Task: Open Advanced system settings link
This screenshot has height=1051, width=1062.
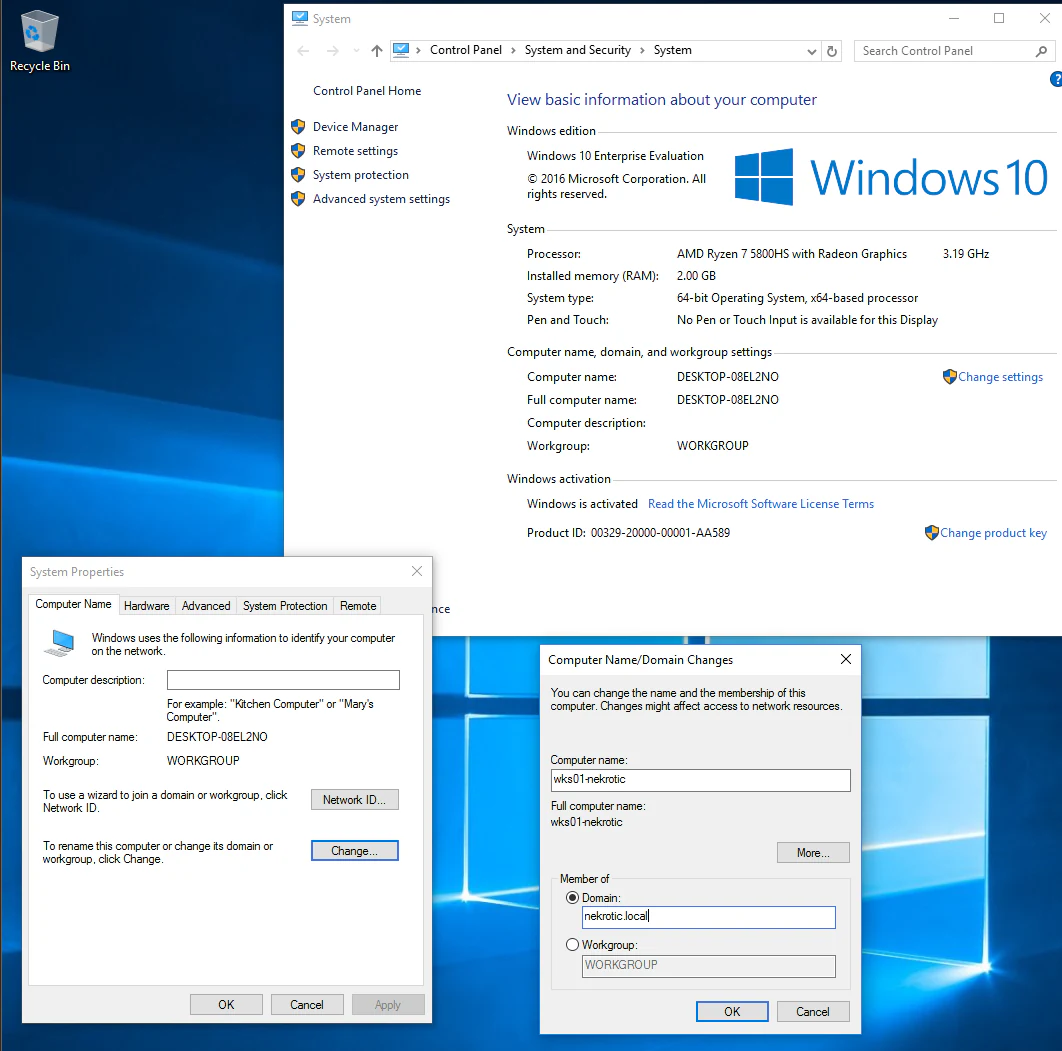Action: coord(381,198)
